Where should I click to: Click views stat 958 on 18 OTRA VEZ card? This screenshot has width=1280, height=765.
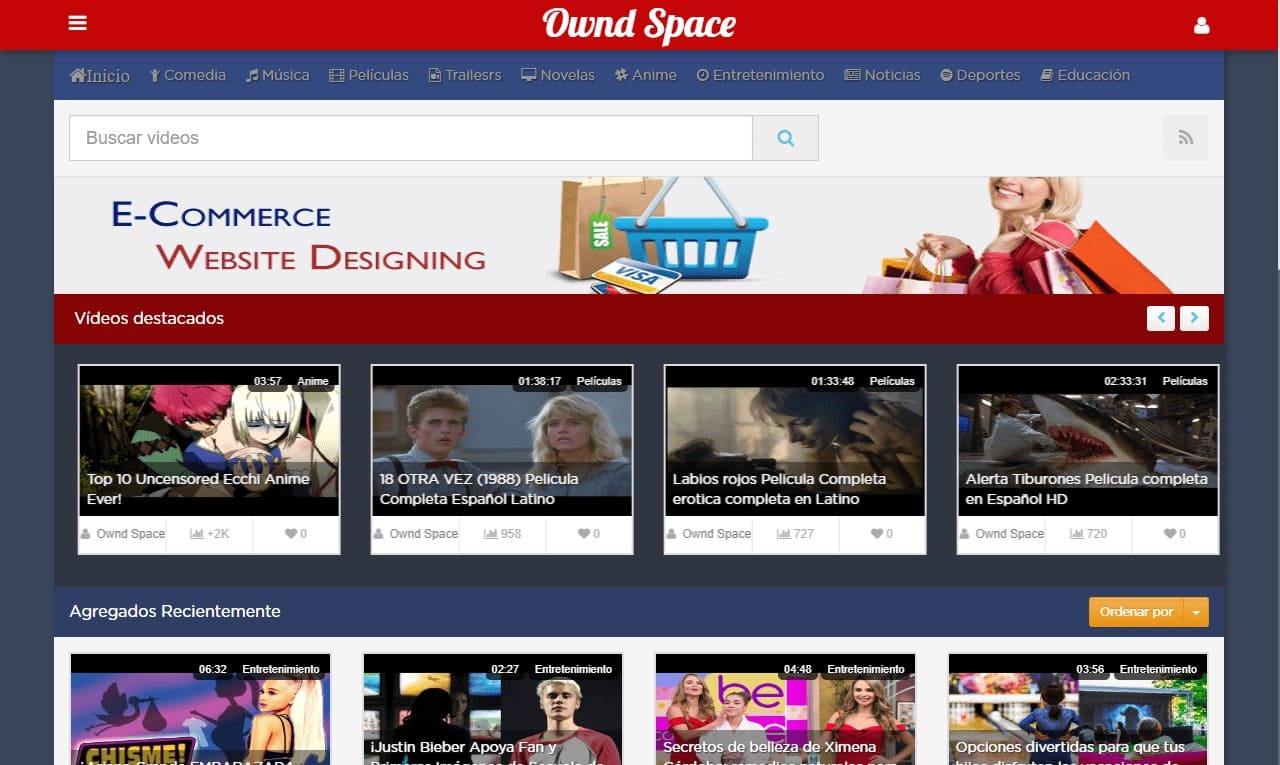pos(503,534)
